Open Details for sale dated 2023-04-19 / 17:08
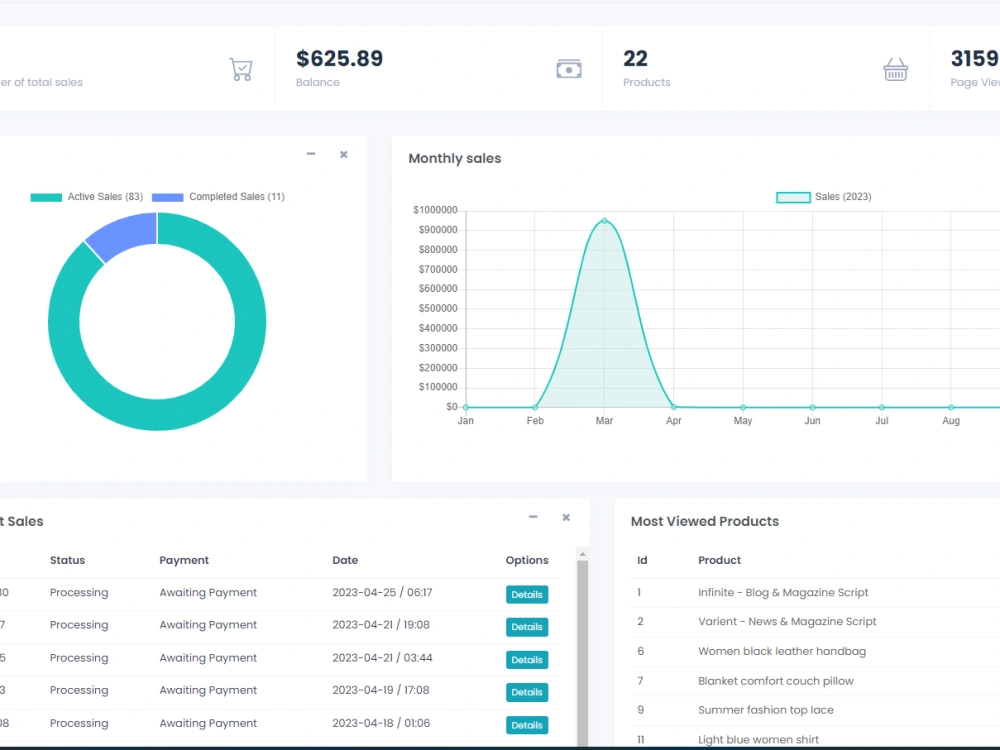The height and width of the screenshot is (750, 1000). click(527, 692)
